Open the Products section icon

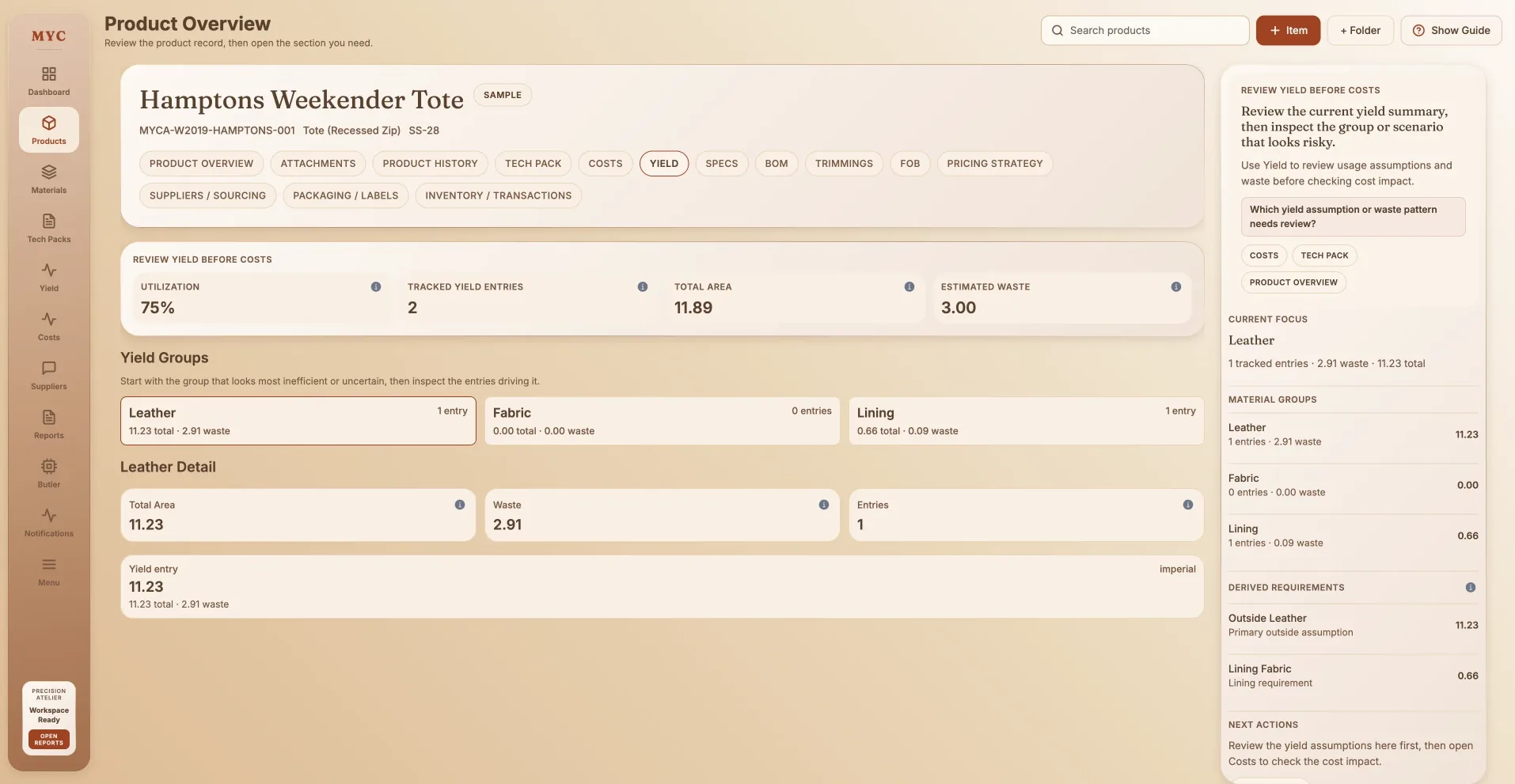tap(49, 130)
